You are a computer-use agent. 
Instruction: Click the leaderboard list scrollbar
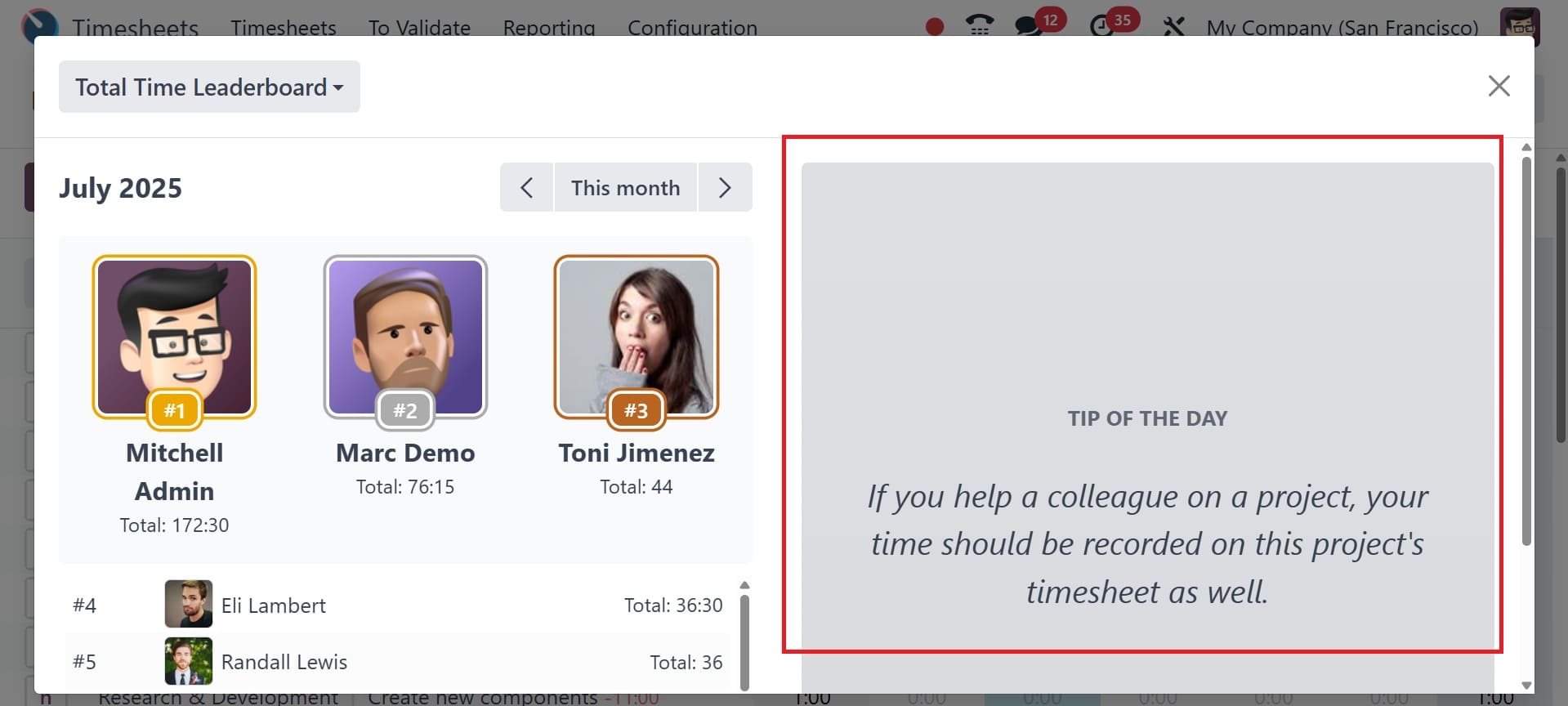click(x=744, y=642)
